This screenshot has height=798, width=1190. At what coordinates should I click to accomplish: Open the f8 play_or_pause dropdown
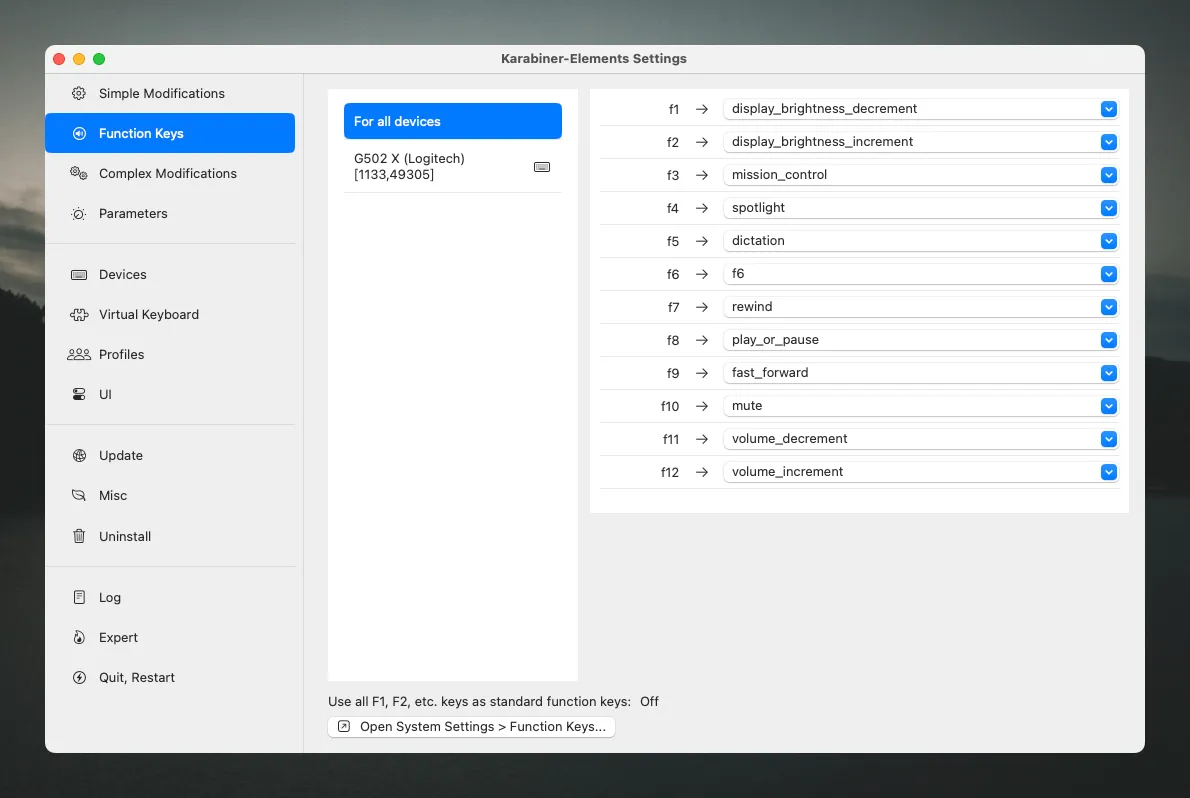pyautogui.click(x=921, y=339)
